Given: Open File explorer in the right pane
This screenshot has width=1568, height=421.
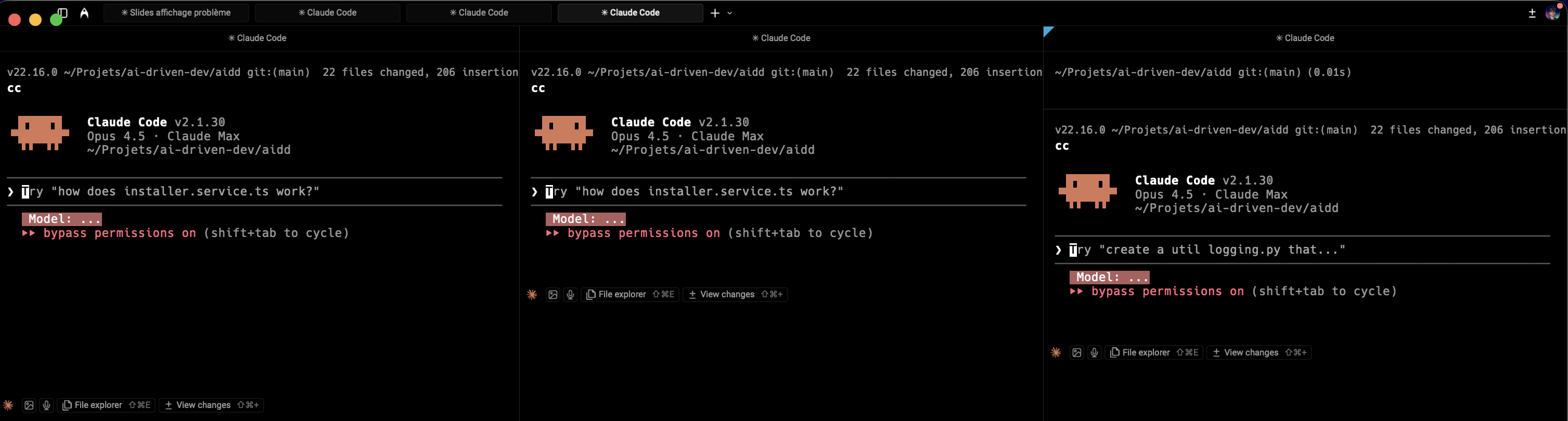Looking at the screenshot, I should point(1155,353).
